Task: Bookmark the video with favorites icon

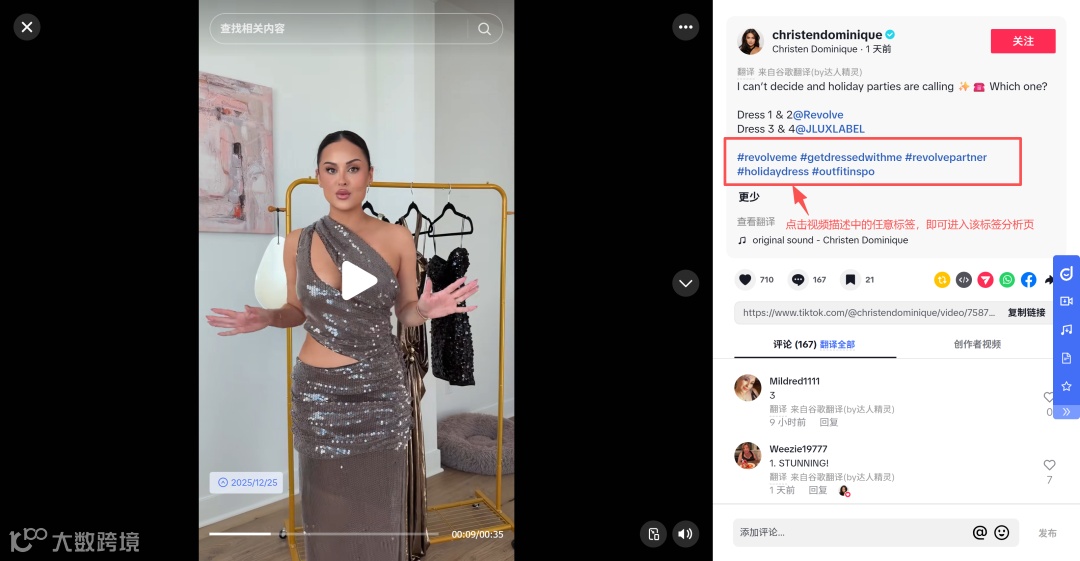Action: 851,280
